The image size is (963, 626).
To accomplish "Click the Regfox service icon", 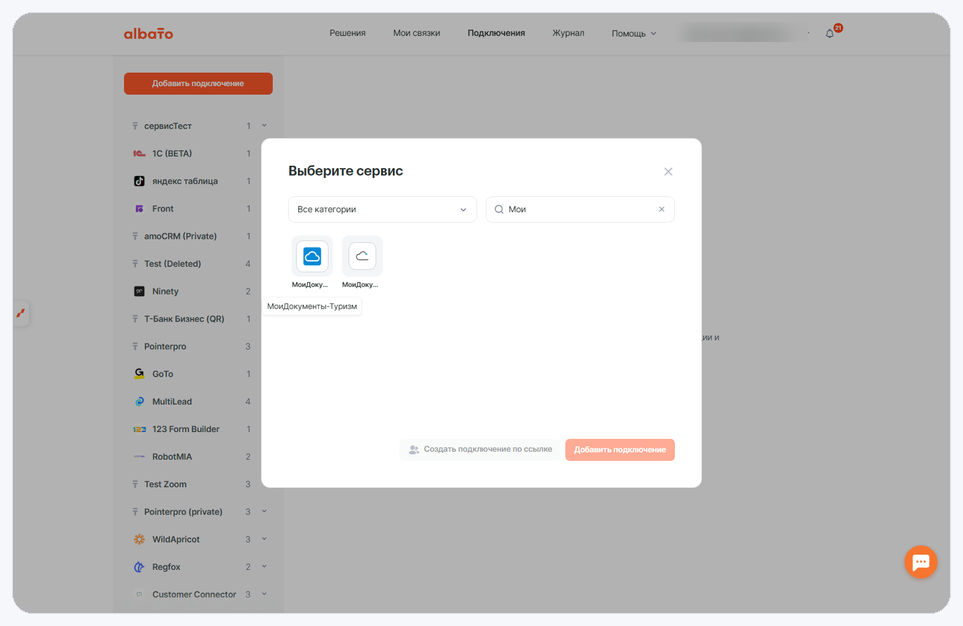I will pyautogui.click(x=139, y=567).
